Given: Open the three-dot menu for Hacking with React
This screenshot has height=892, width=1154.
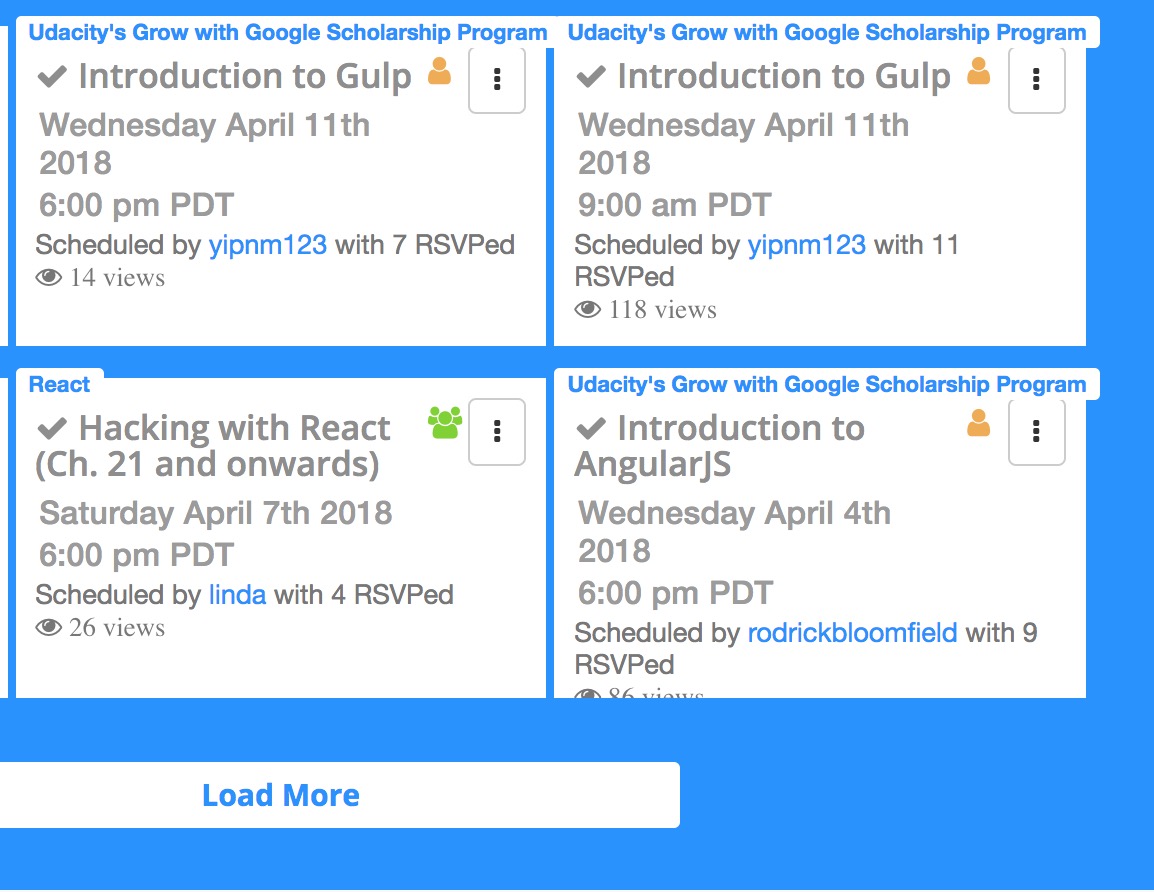Looking at the screenshot, I should pos(497,432).
